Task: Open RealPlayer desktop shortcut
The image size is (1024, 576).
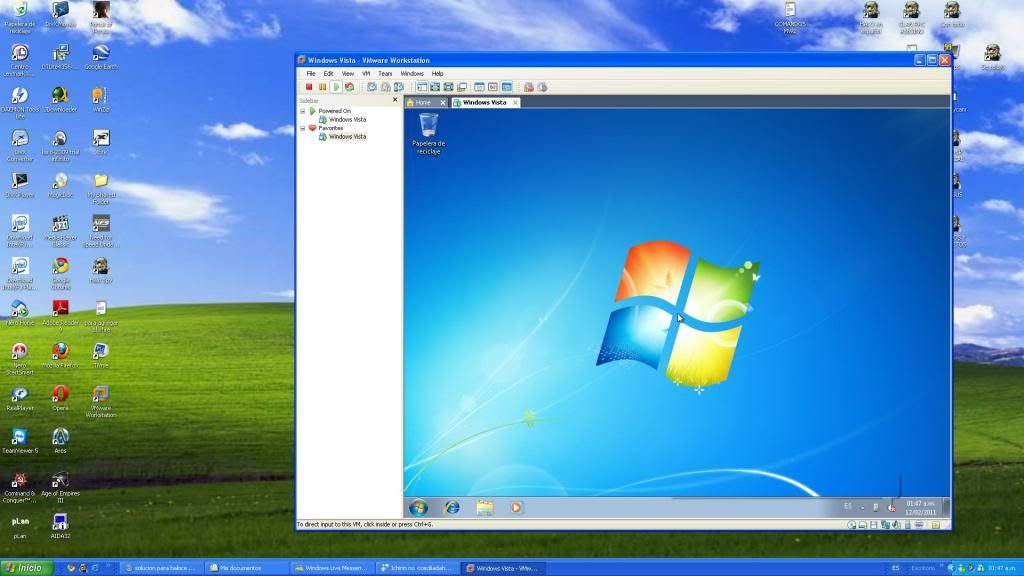Action: pos(20,398)
